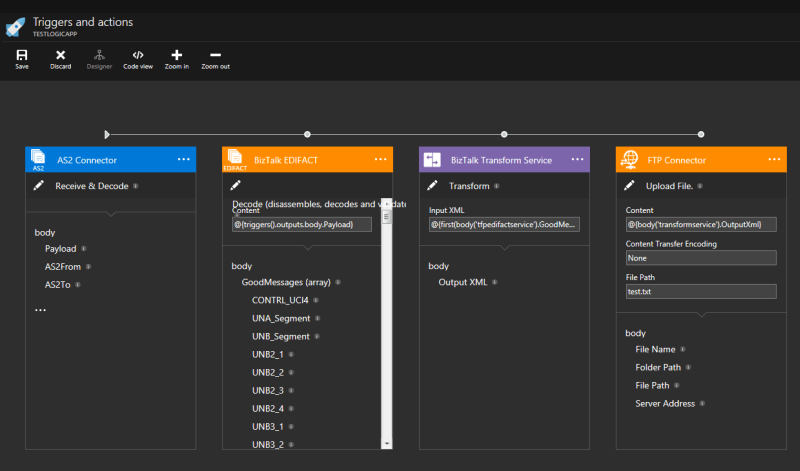Screen dimensions: 800x471
Task: Click the scrollbar down arrow in EDIFACT card
Action: click(x=387, y=444)
